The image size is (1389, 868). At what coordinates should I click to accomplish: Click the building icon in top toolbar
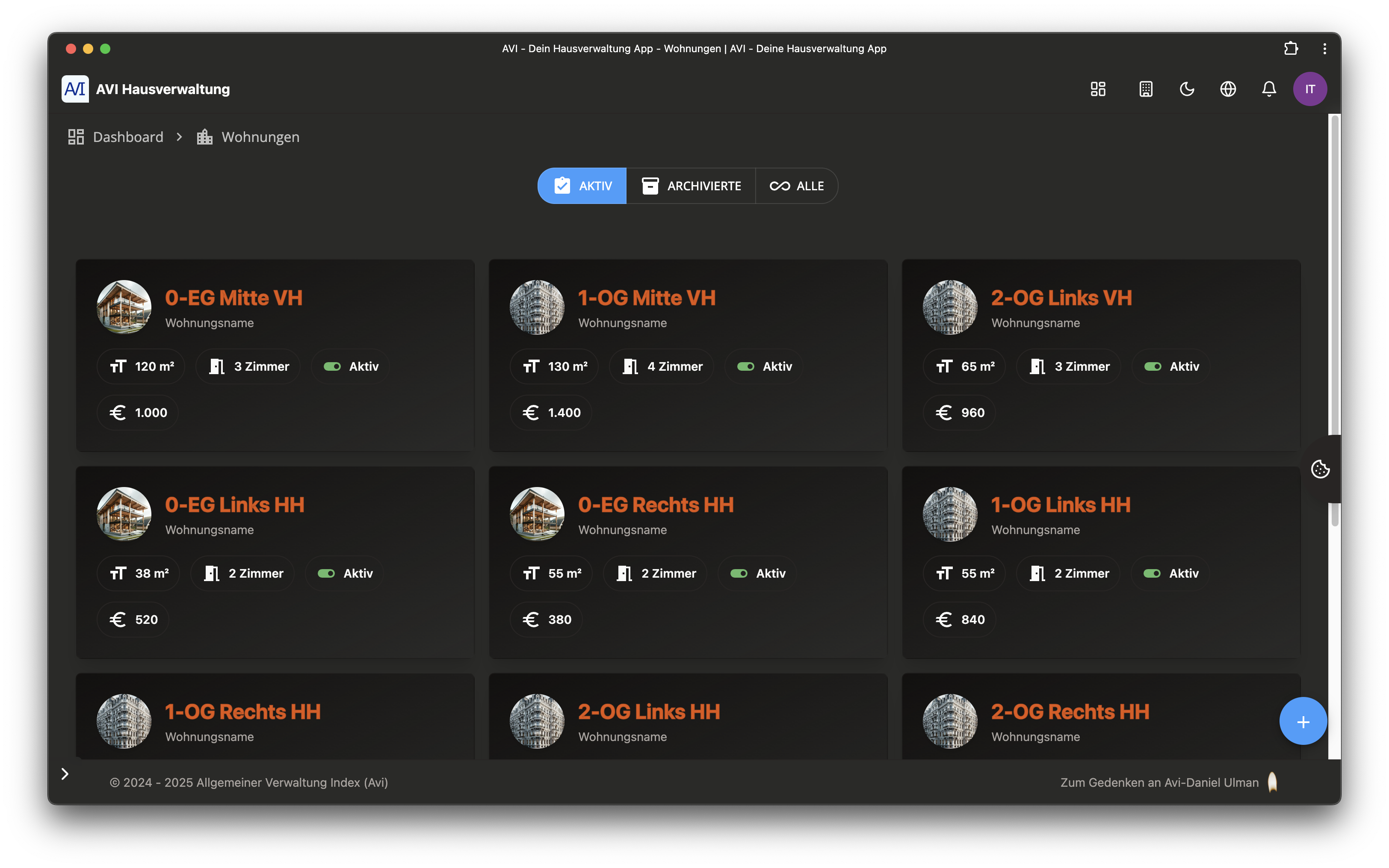(x=1146, y=89)
